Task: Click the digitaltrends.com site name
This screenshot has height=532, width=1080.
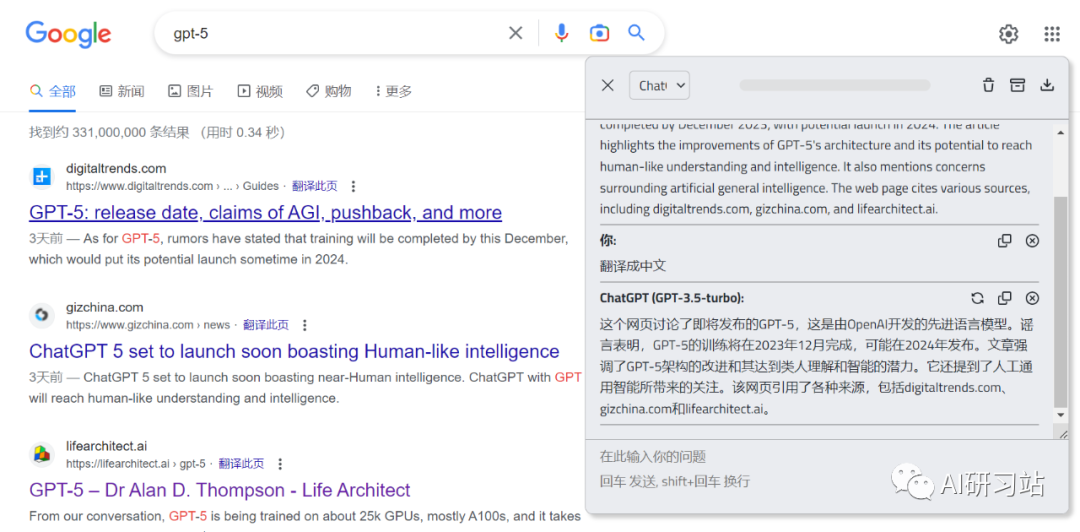Action: point(116,169)
